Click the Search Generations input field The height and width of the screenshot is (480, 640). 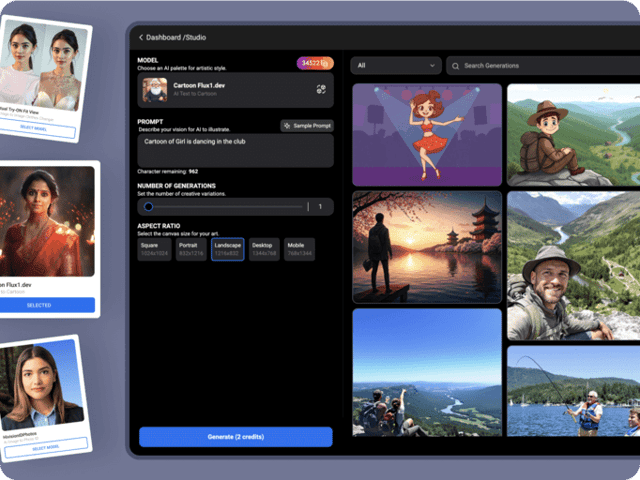(543, 66)
